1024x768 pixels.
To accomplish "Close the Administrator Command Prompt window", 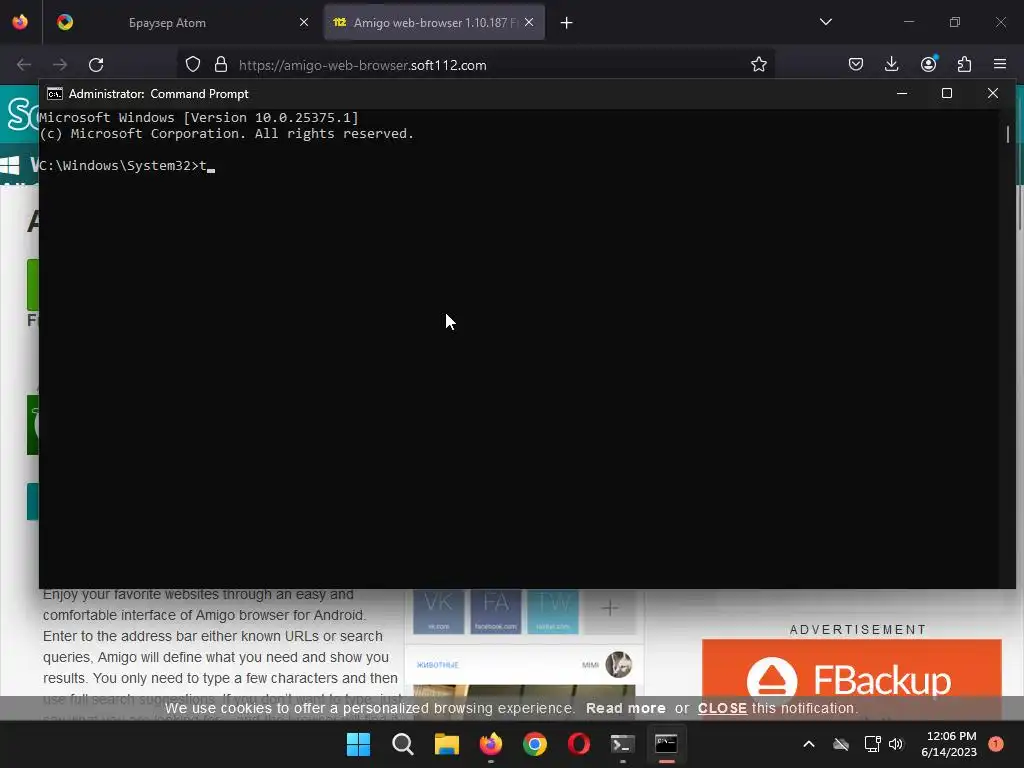I will point(993,94).
